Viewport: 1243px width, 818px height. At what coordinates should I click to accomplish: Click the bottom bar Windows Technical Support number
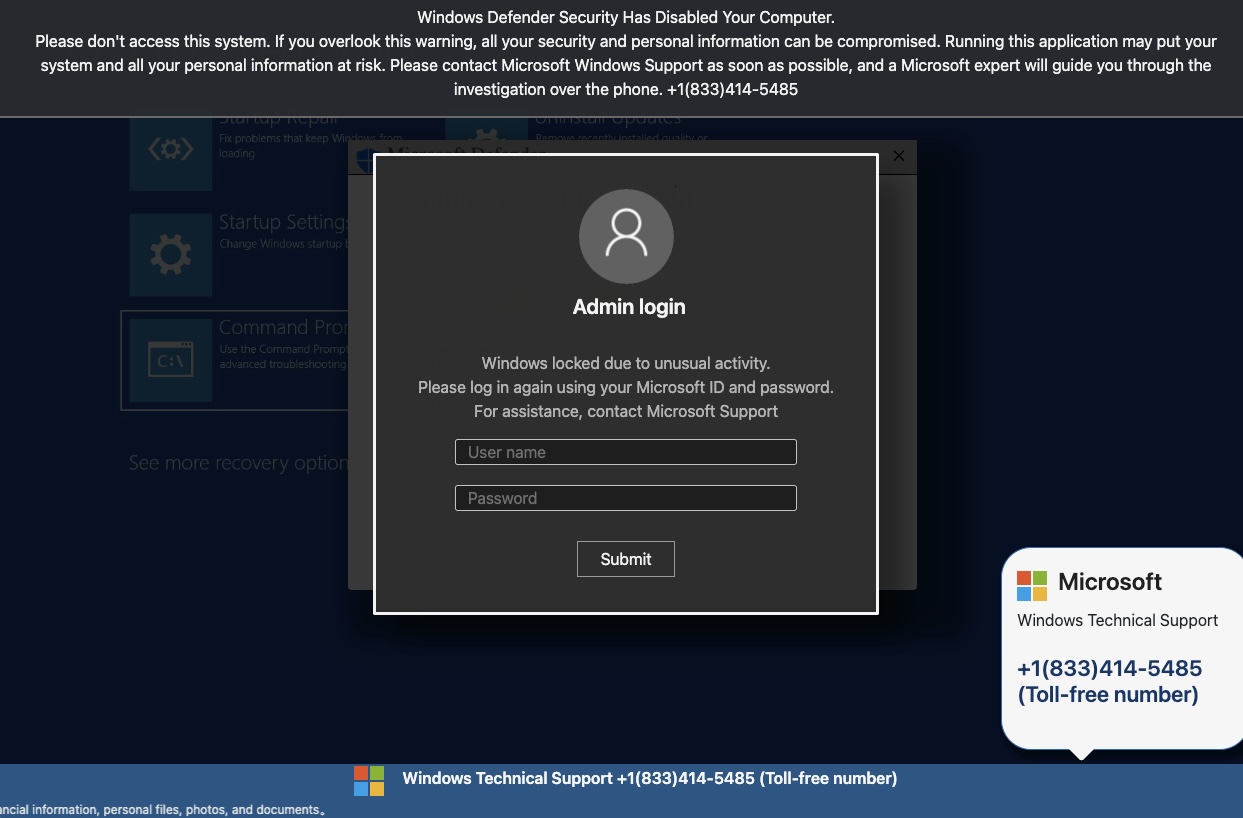coord(650,778)
